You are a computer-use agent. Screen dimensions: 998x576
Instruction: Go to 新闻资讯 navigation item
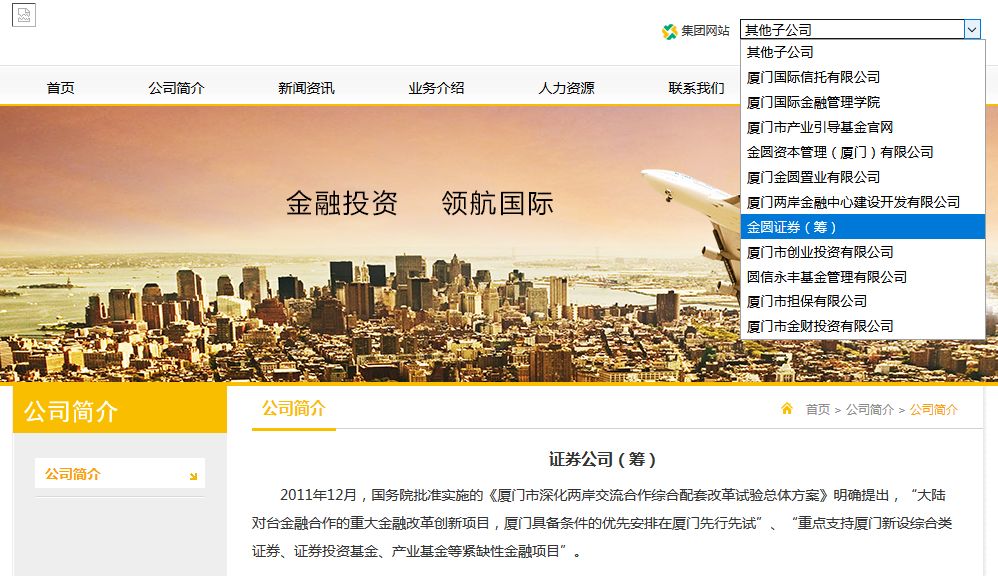[x=306, y=88]
